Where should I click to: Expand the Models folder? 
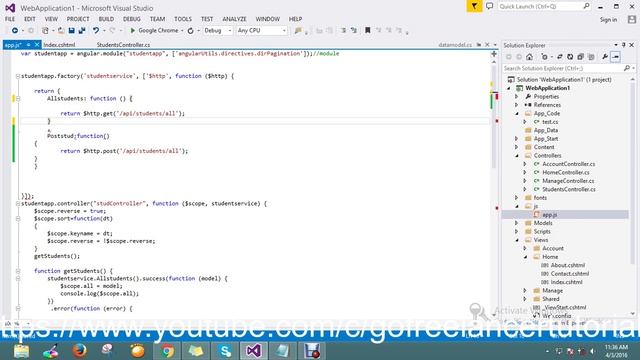517,223
